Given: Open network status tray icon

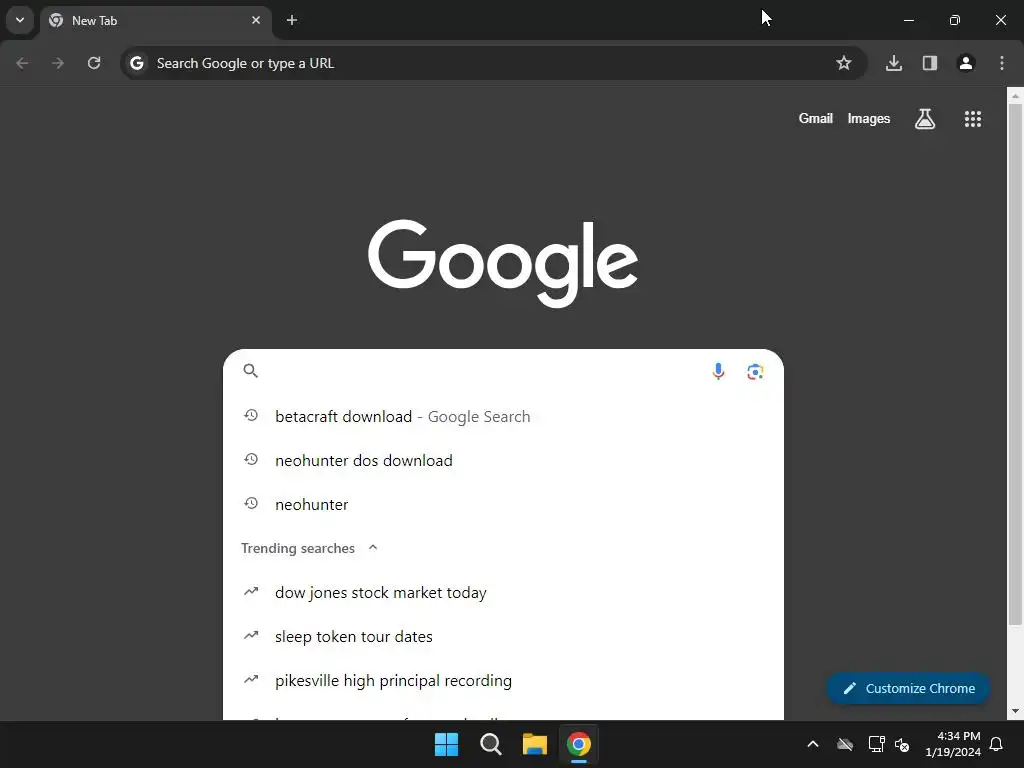Looking at the screenshot, I should (876, 744).
